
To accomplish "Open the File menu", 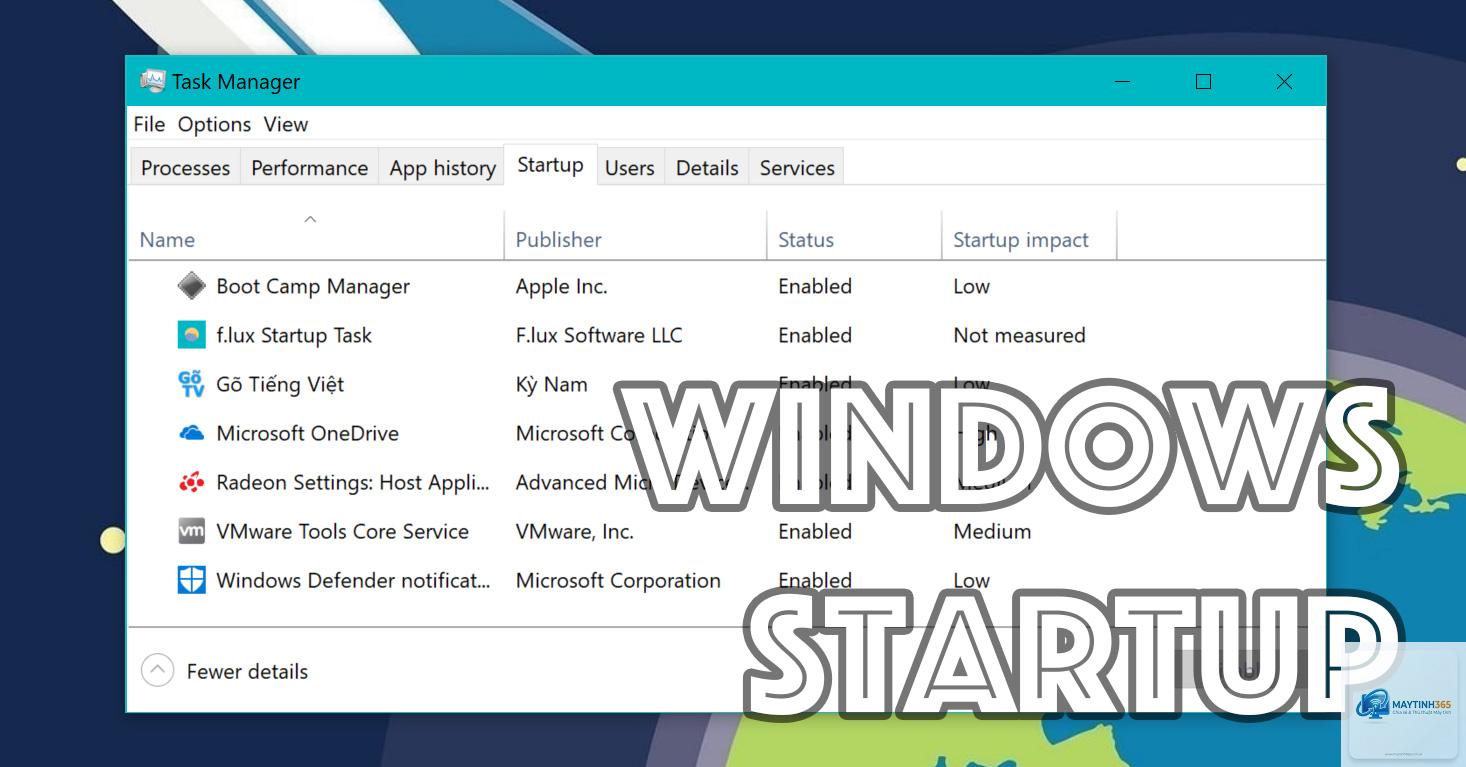I will (149, 124).
